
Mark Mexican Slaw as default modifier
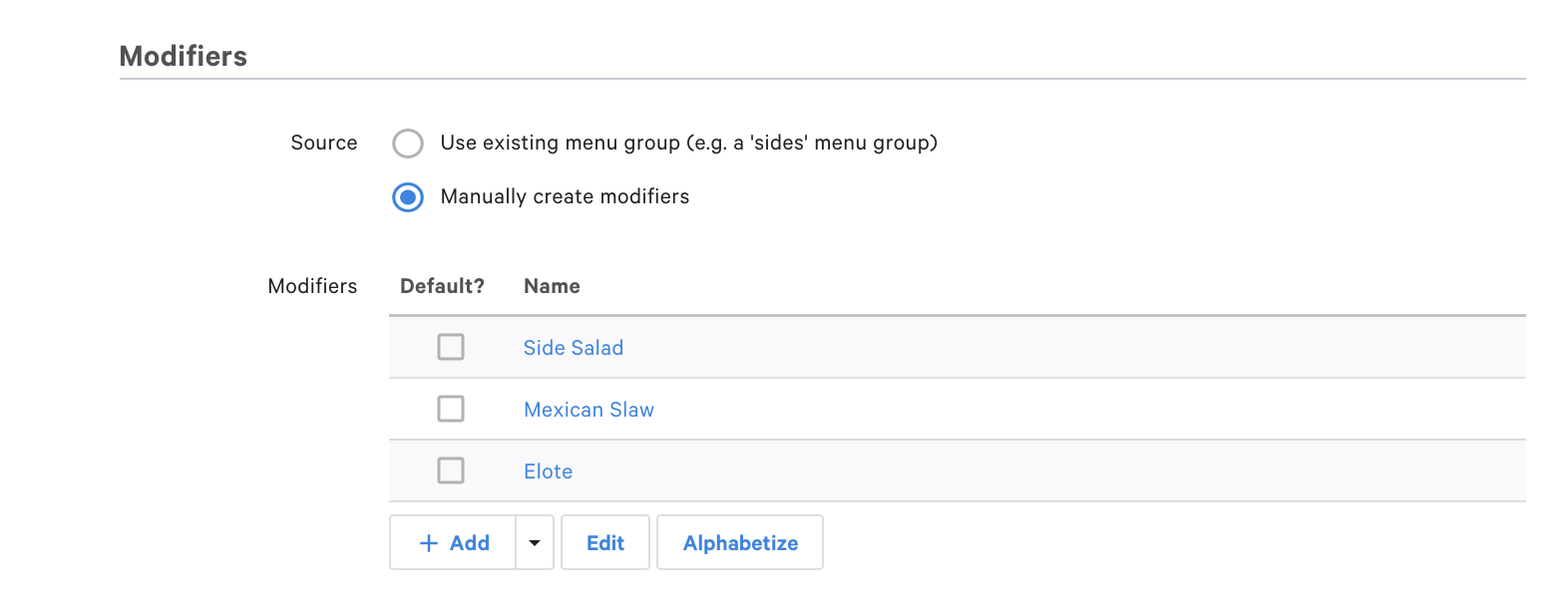[x=451, y=409]
